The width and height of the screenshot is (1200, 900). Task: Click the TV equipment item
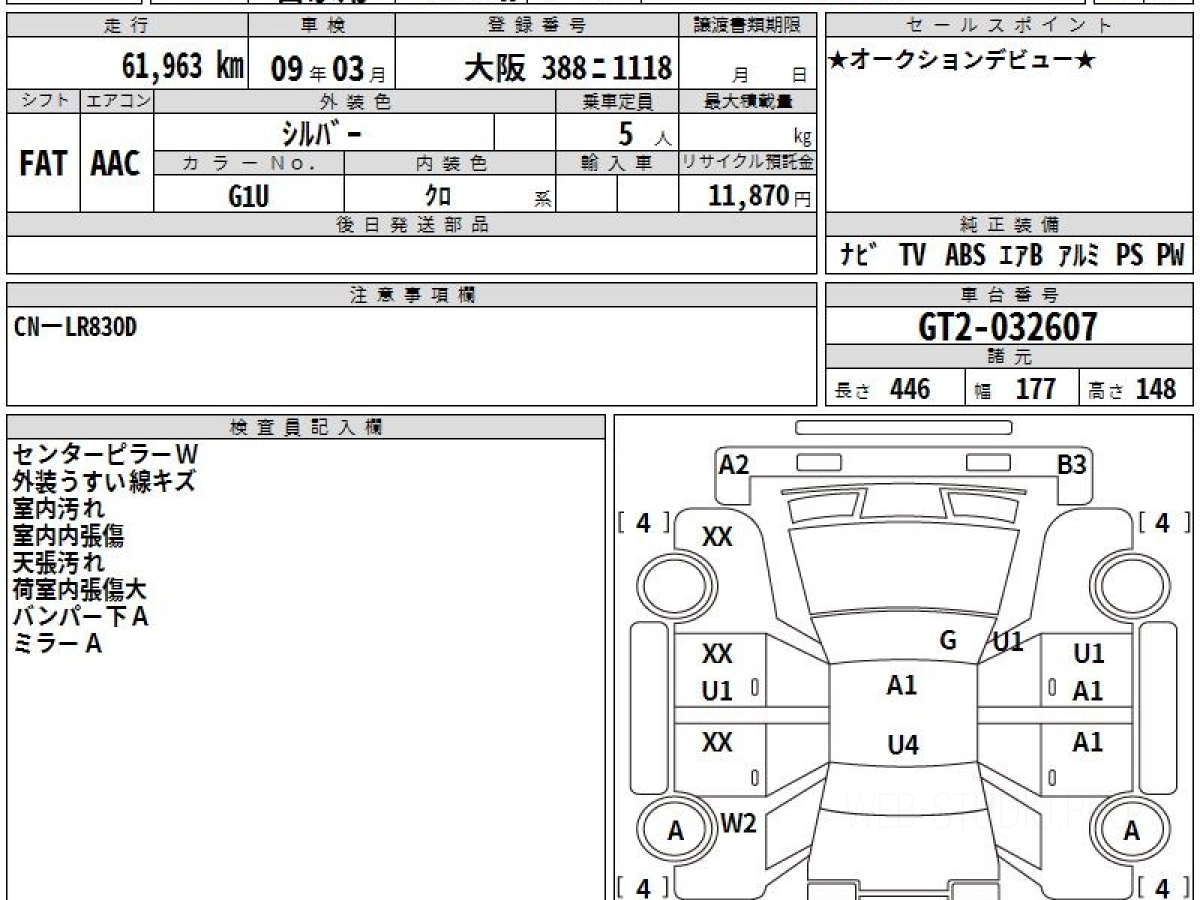912,256
